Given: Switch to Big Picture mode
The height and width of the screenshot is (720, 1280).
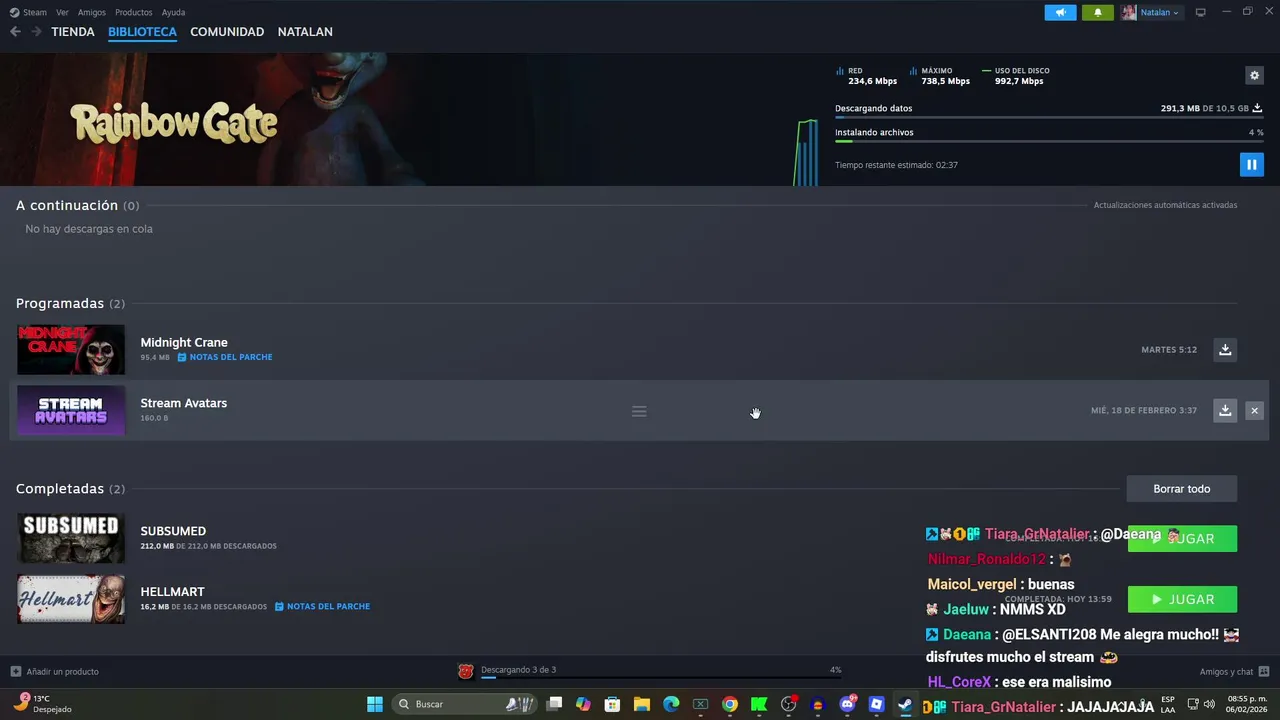Looking at the screenshot, I should (1201, 12).
